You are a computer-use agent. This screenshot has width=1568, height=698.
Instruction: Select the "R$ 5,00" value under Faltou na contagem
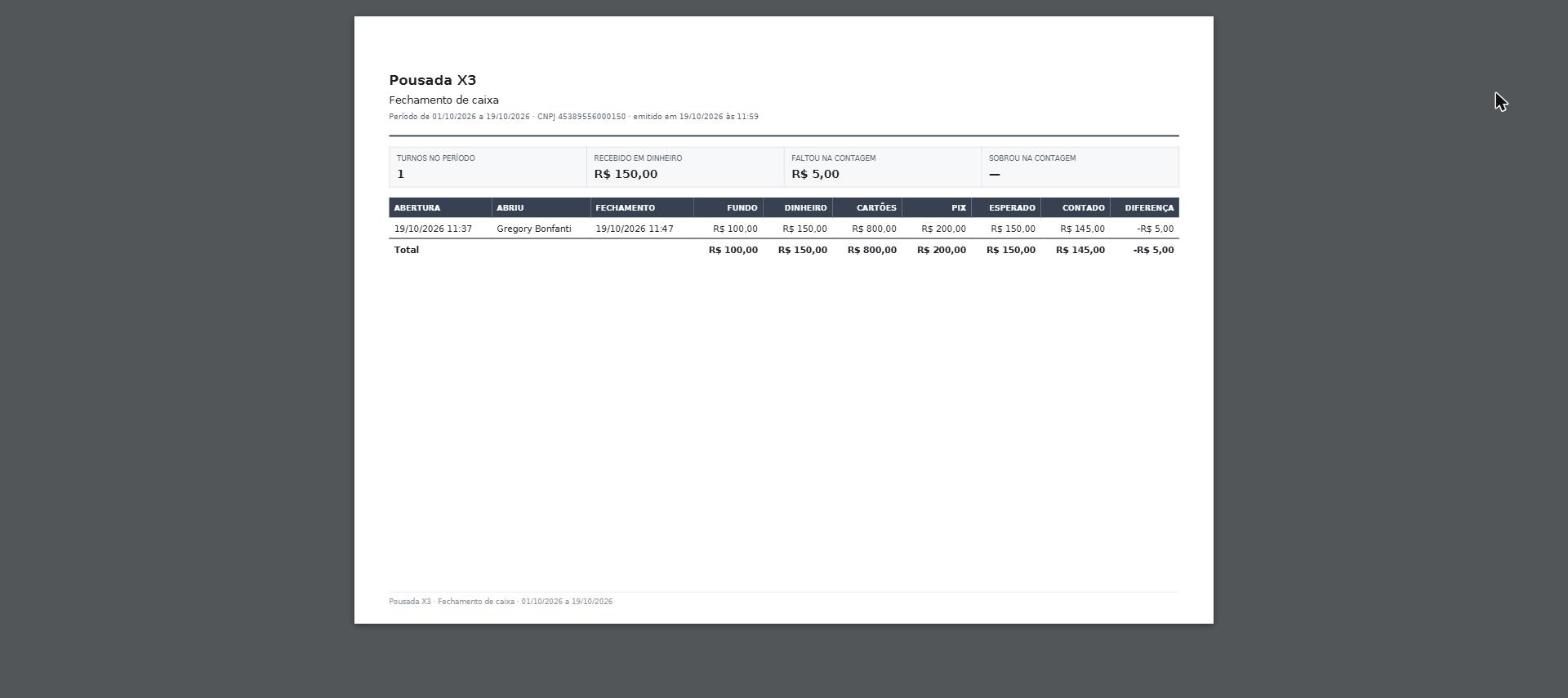pos(815,174)
